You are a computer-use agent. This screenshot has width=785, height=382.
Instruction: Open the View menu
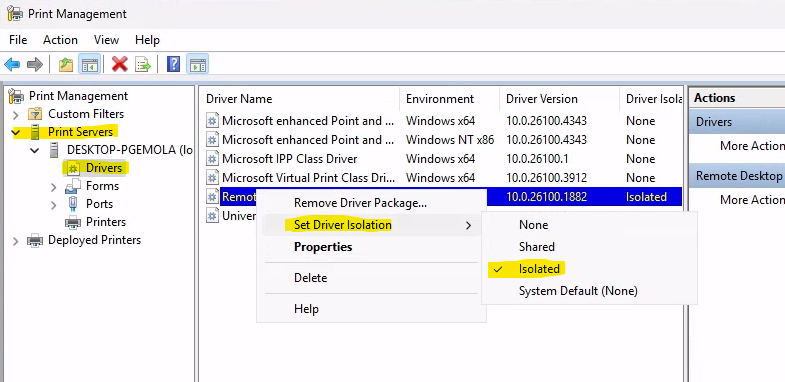pos(106,40)
